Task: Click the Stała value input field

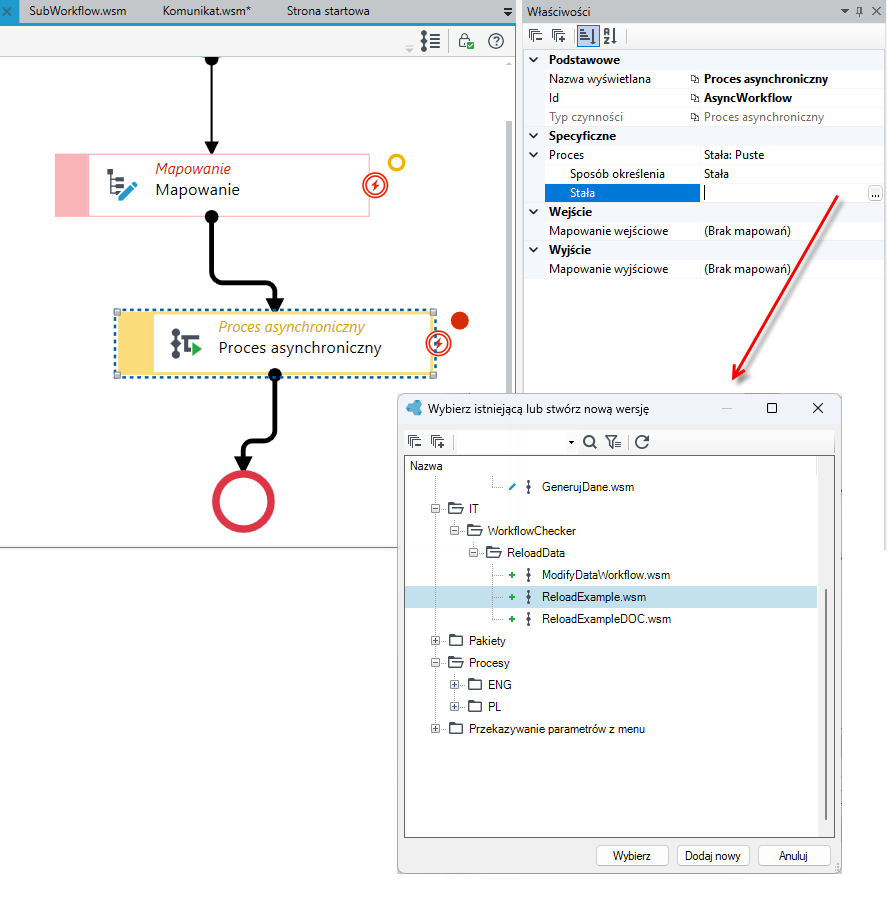Action: 784,193
